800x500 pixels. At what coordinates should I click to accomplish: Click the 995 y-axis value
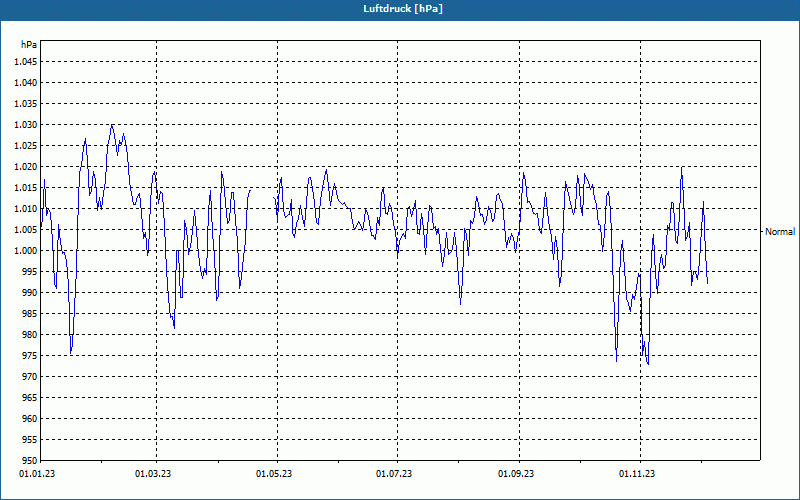(x=30, y=271)
